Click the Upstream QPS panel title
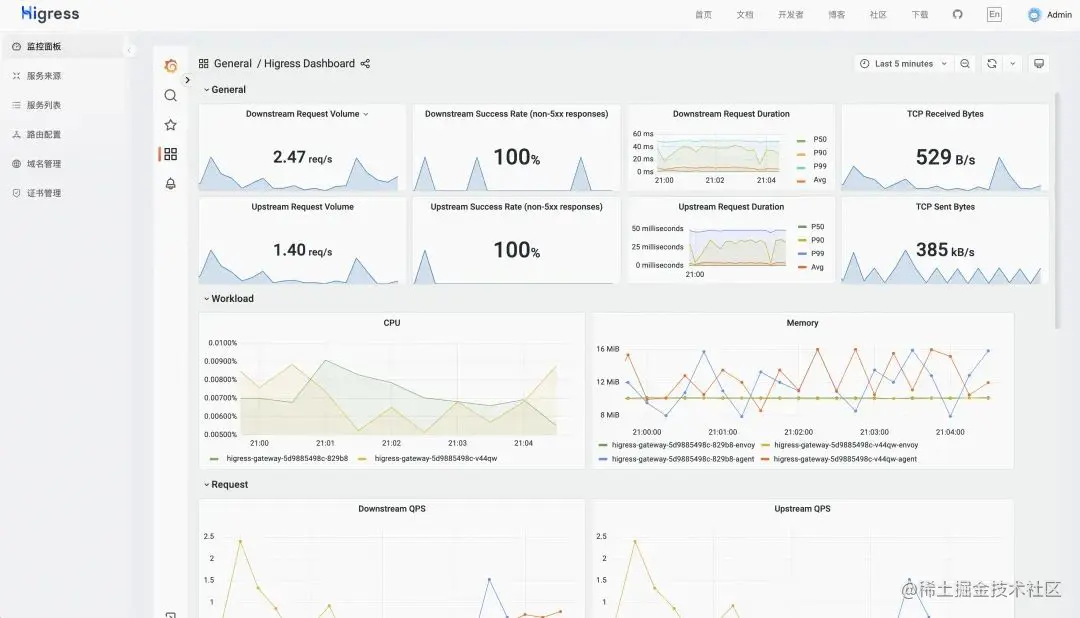The height and width of the screenshot is (618, 1080). click(x=802, y=508)
